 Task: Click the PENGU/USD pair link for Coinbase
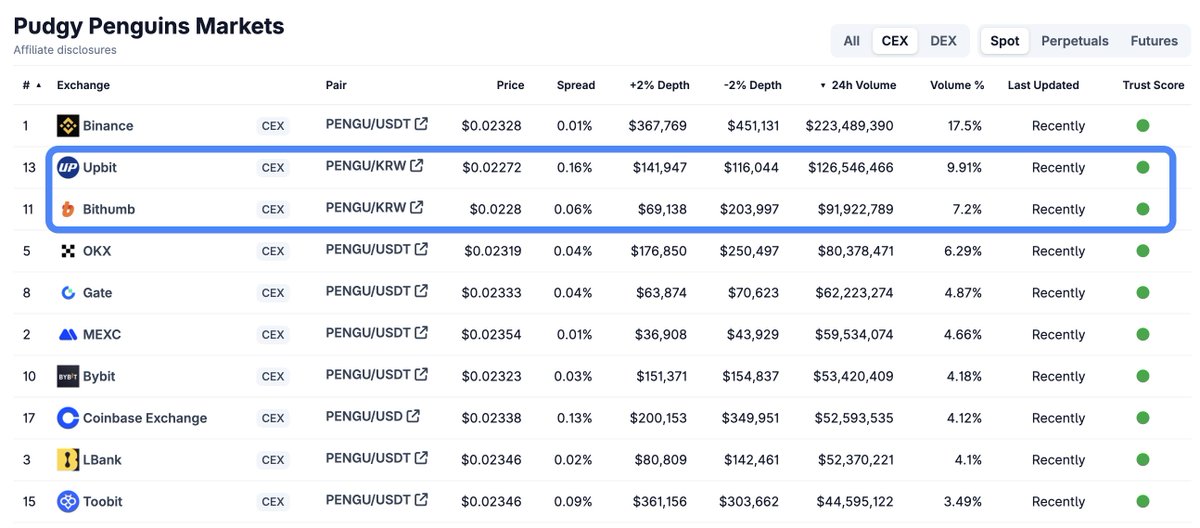coord(364,416)
